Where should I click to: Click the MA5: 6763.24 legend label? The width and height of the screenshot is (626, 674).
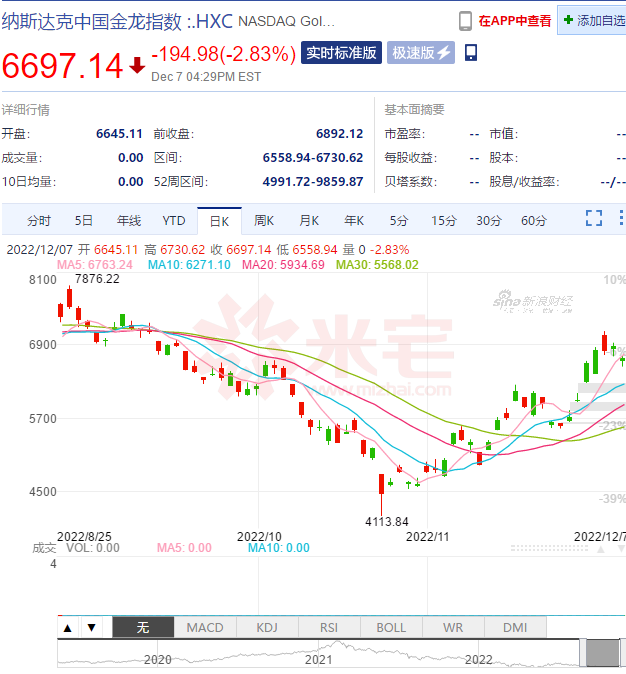[95, 265]
